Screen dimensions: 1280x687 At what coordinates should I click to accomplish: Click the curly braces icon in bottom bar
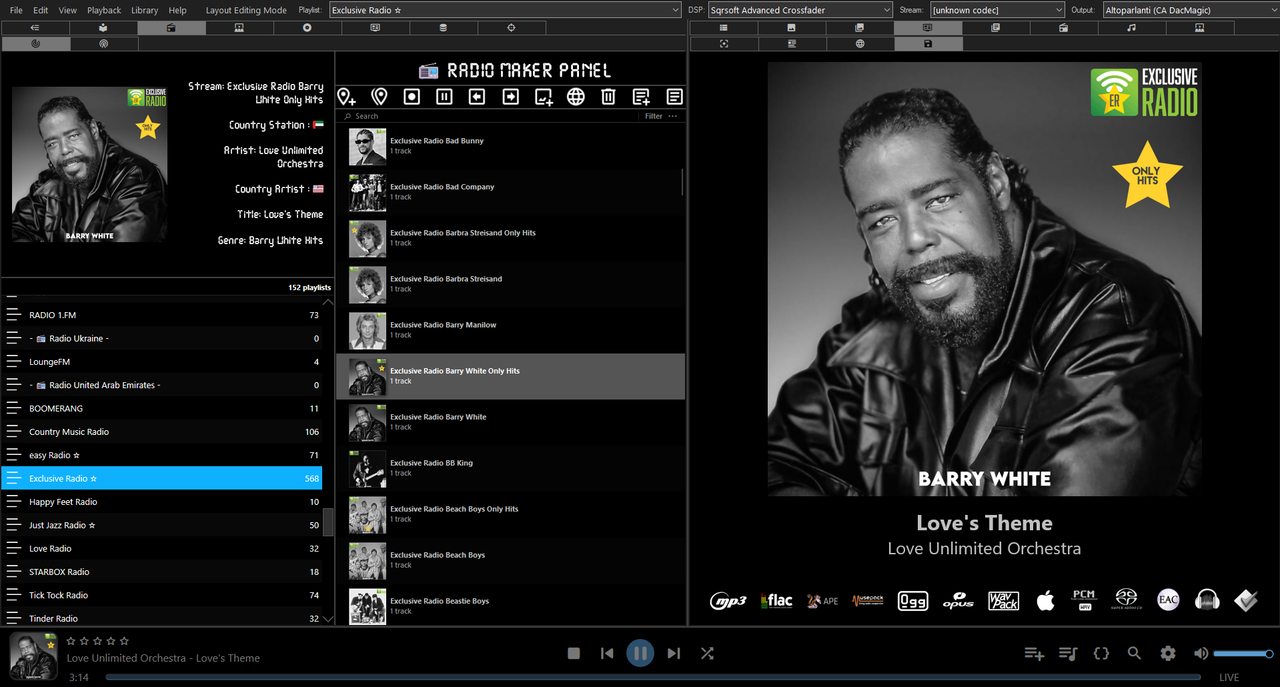point(1101,653)
